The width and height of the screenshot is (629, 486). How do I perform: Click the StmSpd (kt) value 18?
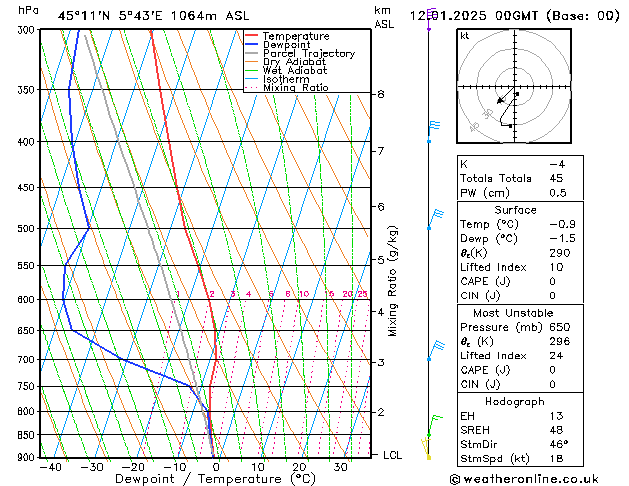tap(556, 459)
